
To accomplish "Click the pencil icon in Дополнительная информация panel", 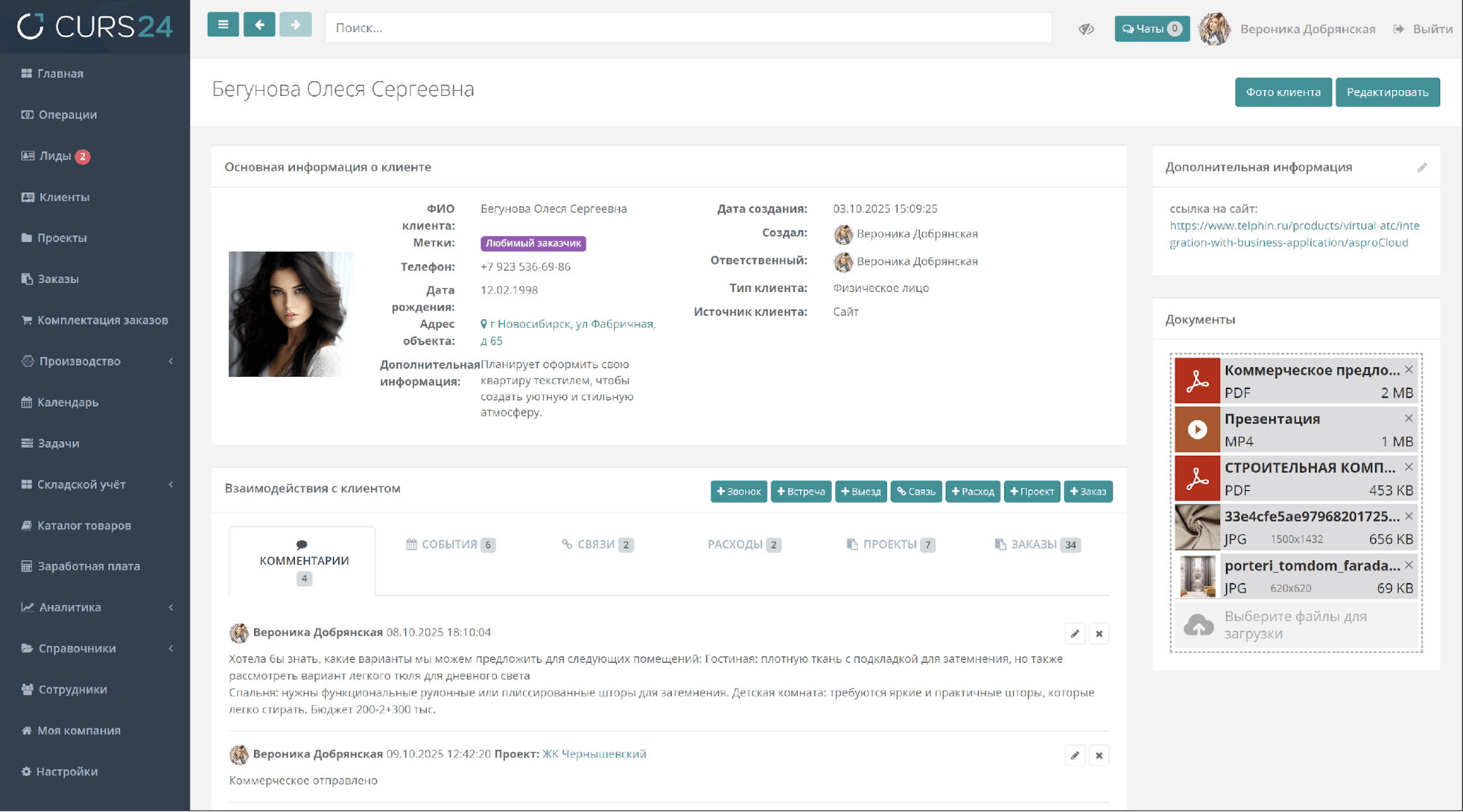I will click(1421, 168).
